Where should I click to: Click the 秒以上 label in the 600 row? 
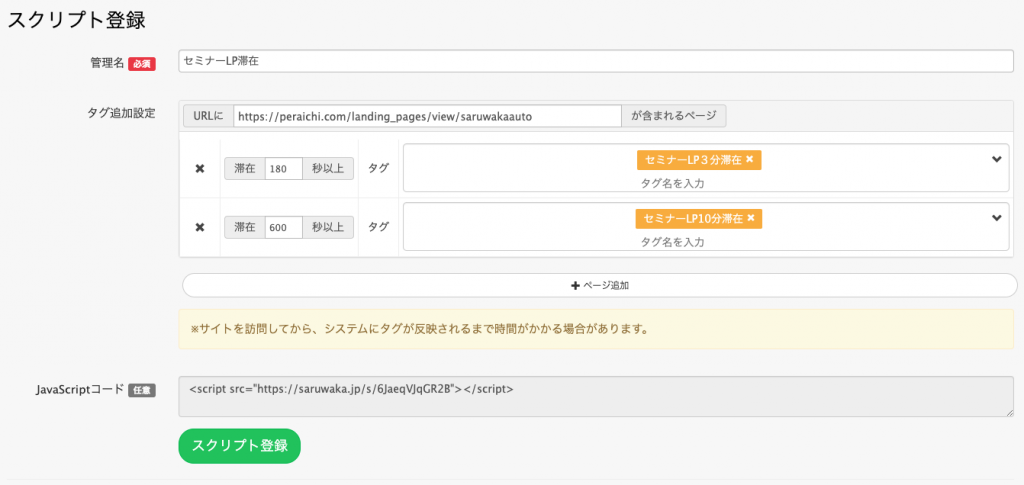point(328,227)
